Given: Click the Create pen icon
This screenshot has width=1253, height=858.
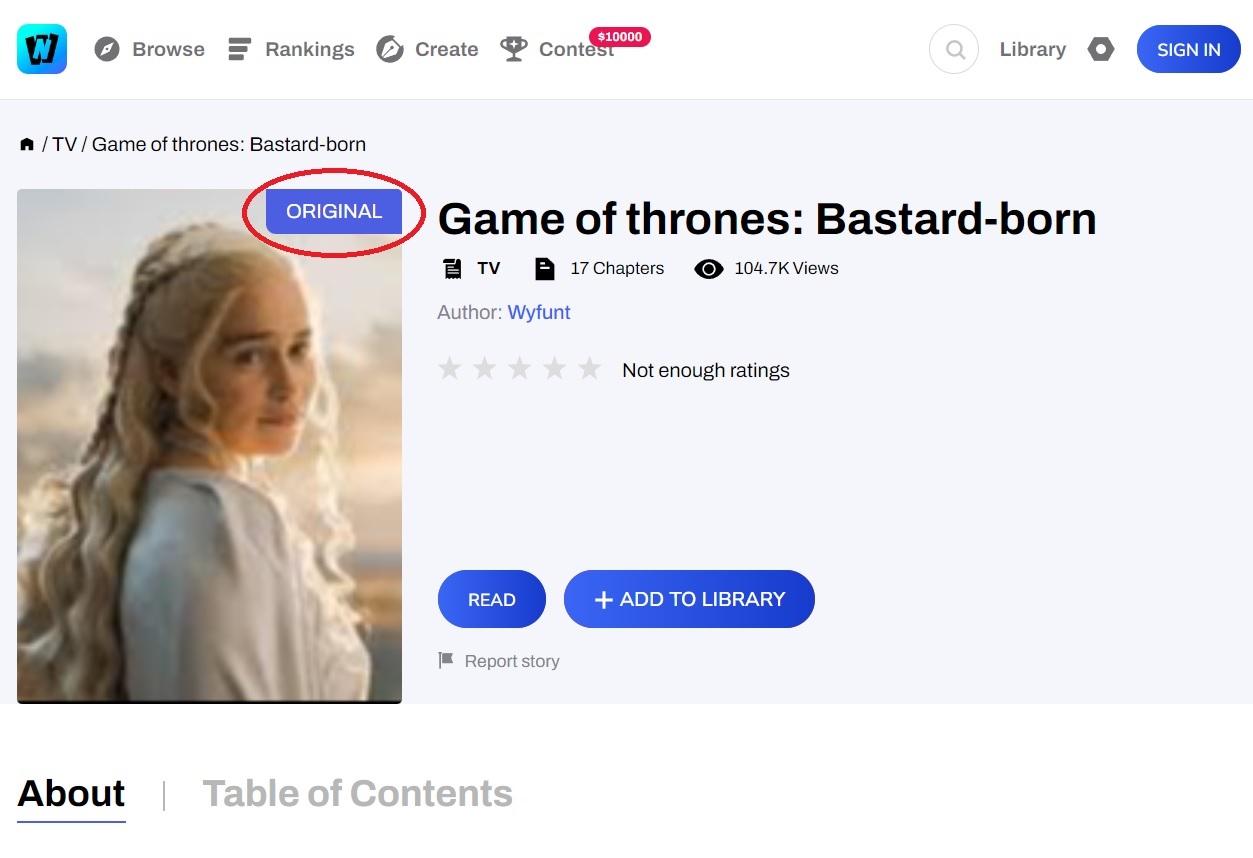Looking at the screenshot, I should tap(390, 49).
